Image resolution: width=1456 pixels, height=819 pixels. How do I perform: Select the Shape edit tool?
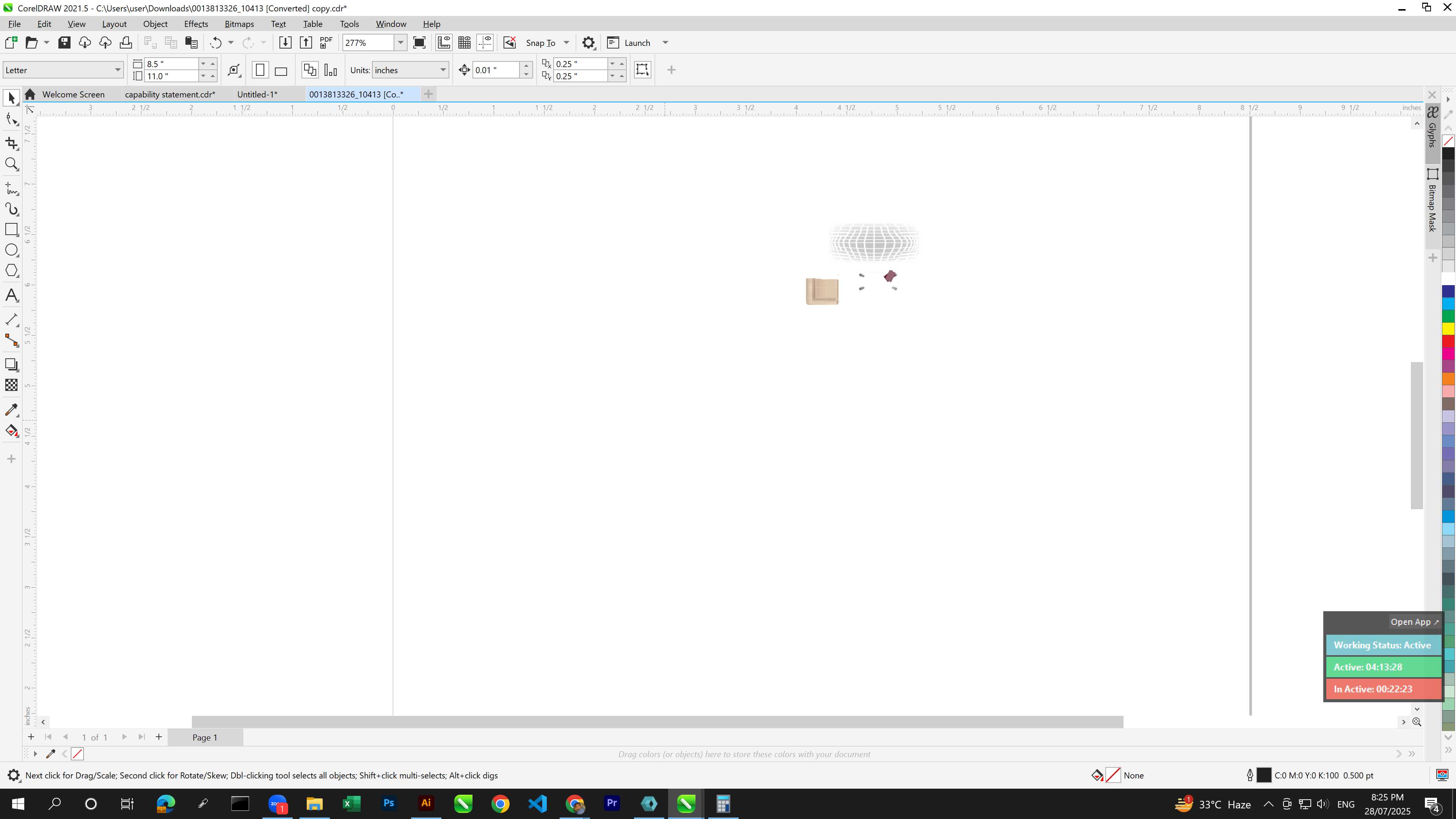(x=11, y=119)
